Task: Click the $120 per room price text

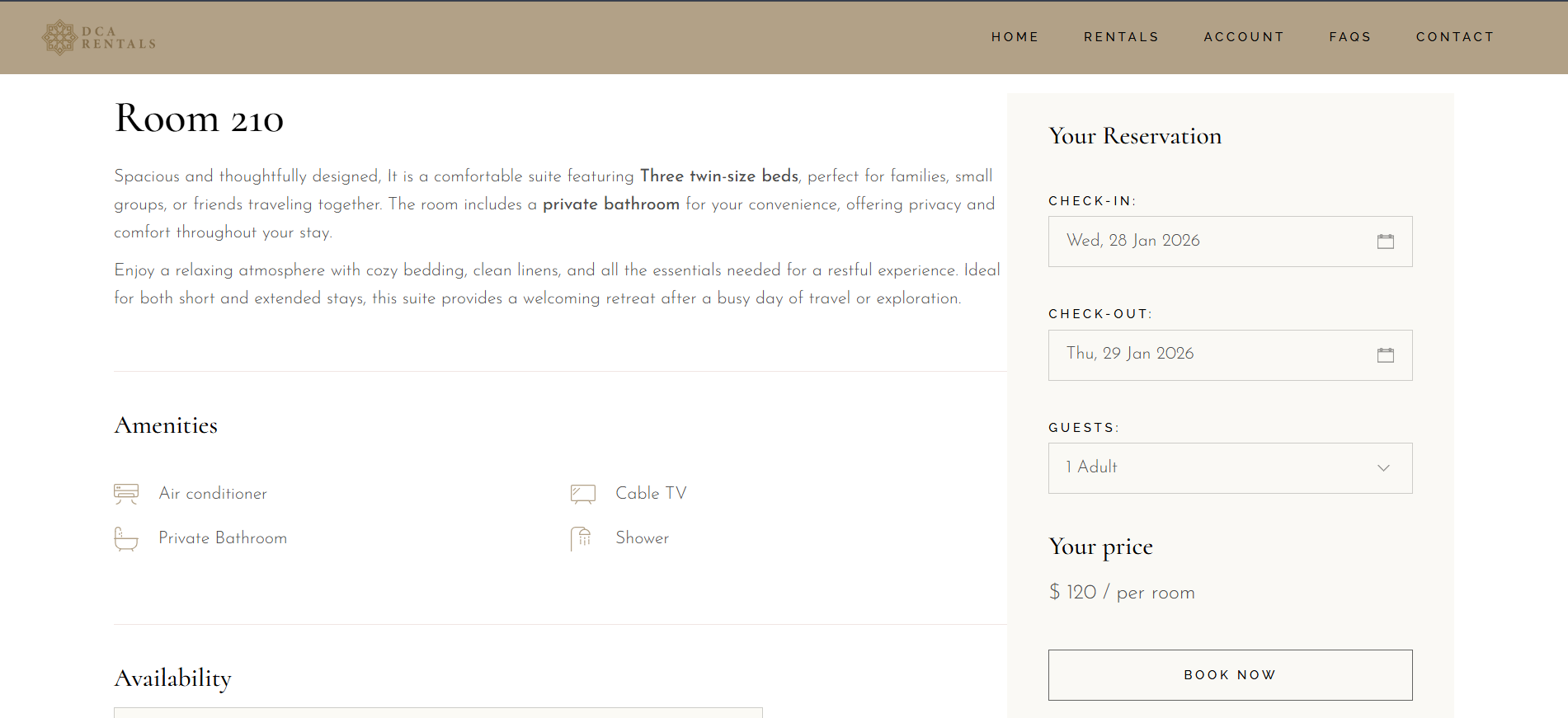Action: 1122,593
